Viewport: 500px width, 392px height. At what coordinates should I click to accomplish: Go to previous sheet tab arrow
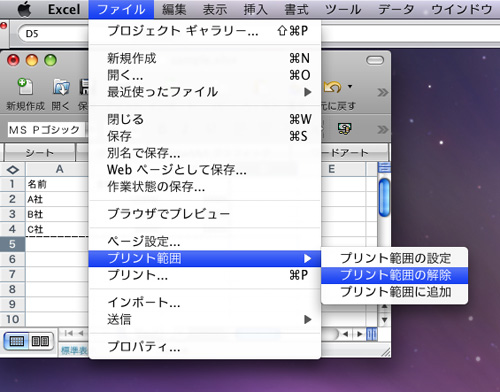tap(81, 333)
